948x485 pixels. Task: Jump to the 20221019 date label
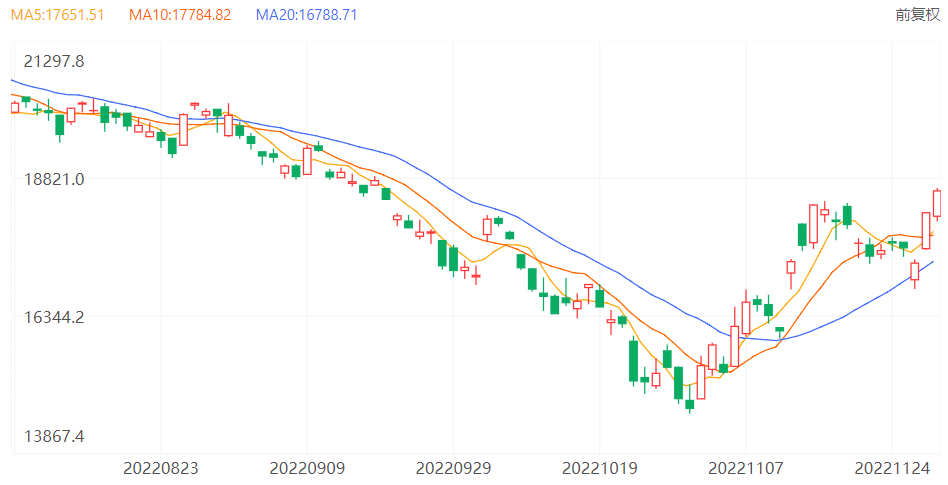click(x=599, y=467)
